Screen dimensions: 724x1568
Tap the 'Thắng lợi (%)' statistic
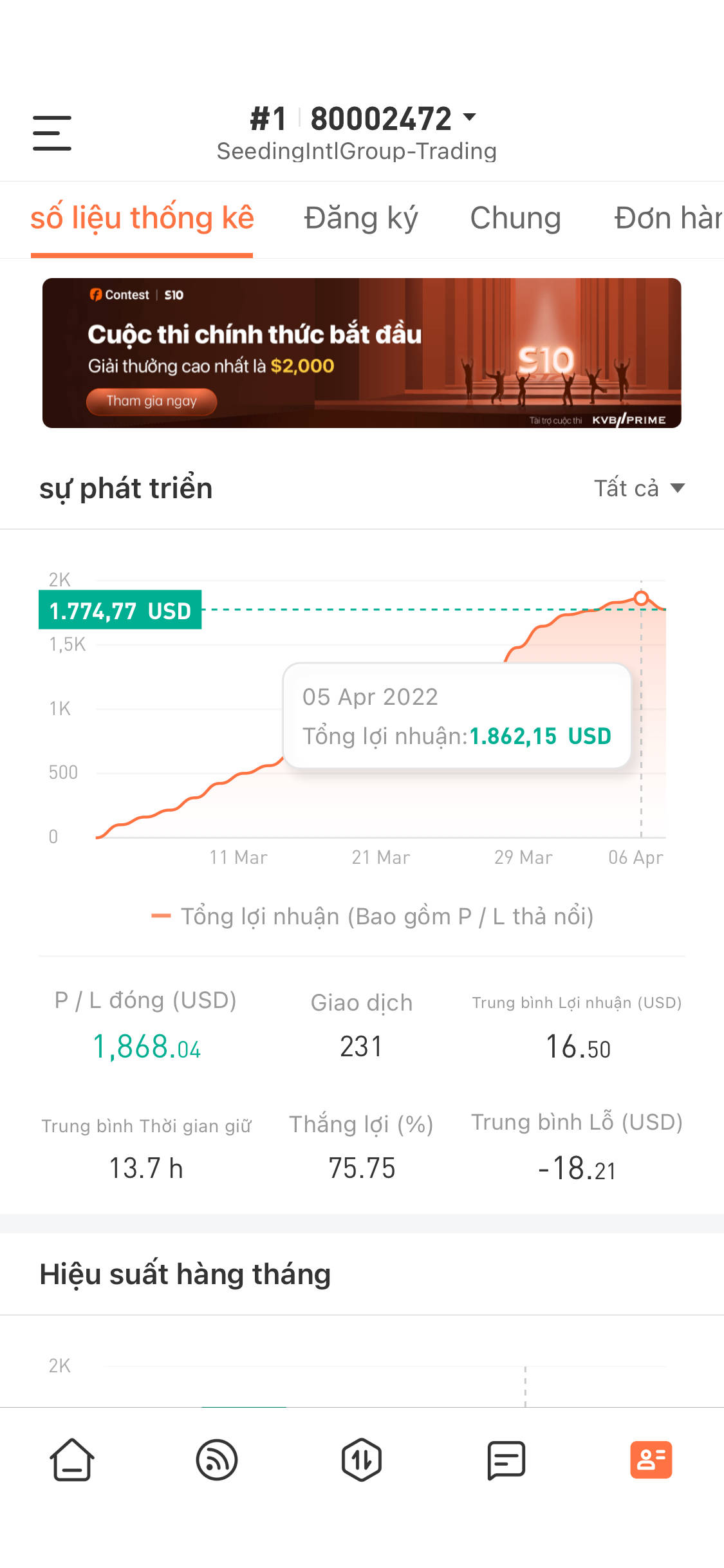tap(361, 1147)
